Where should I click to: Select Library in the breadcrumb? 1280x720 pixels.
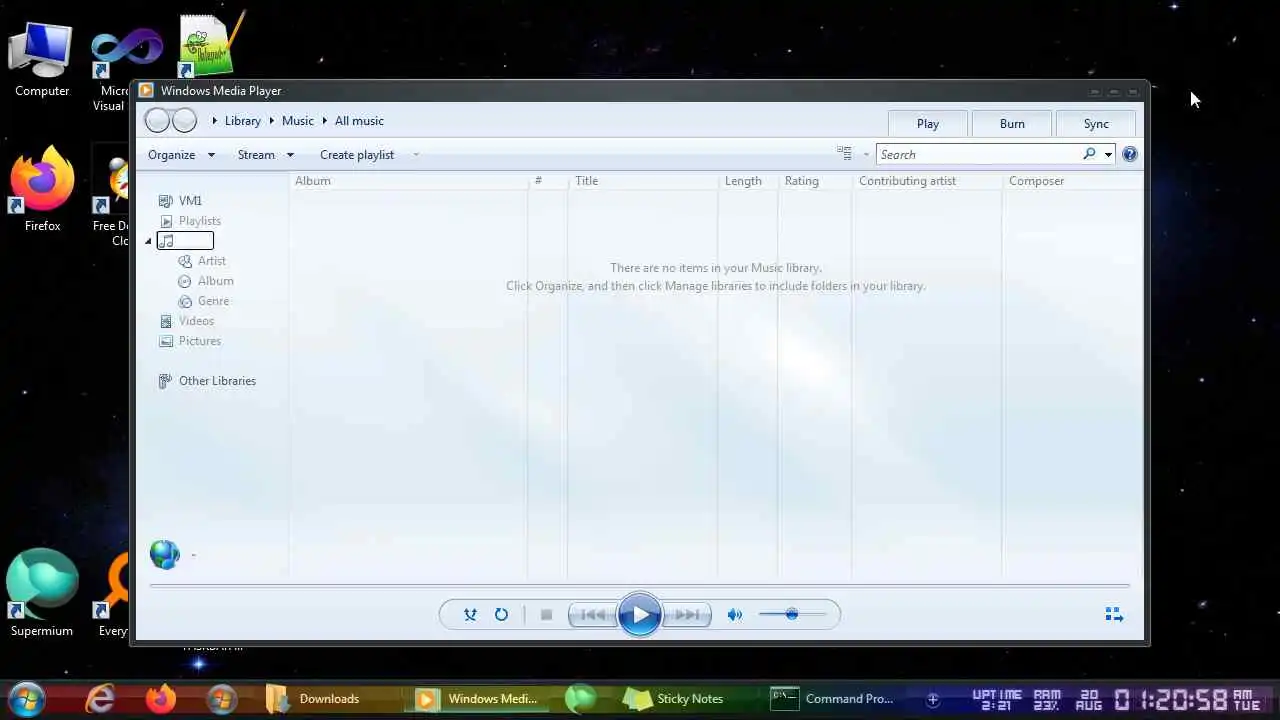(242, 121)
